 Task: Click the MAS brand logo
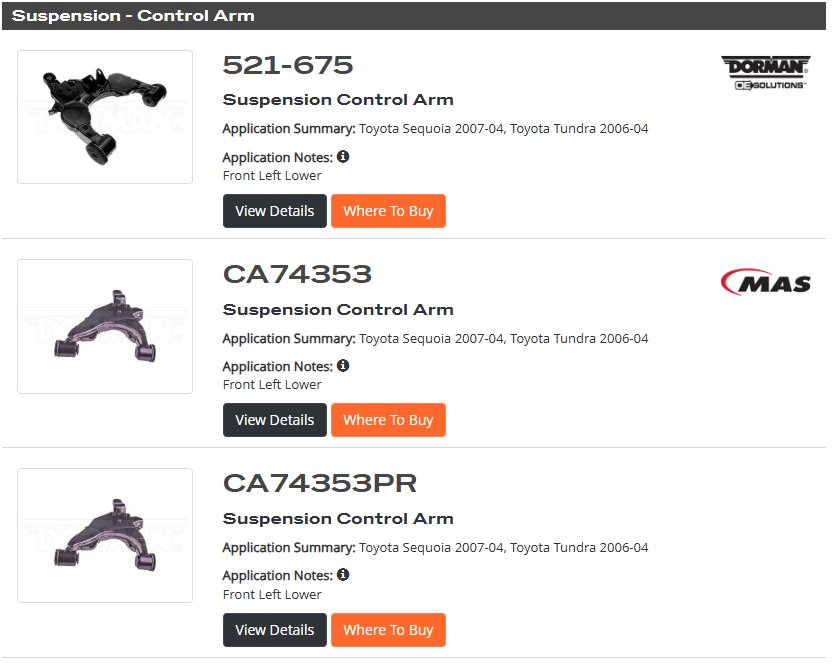tap(766, 282)
